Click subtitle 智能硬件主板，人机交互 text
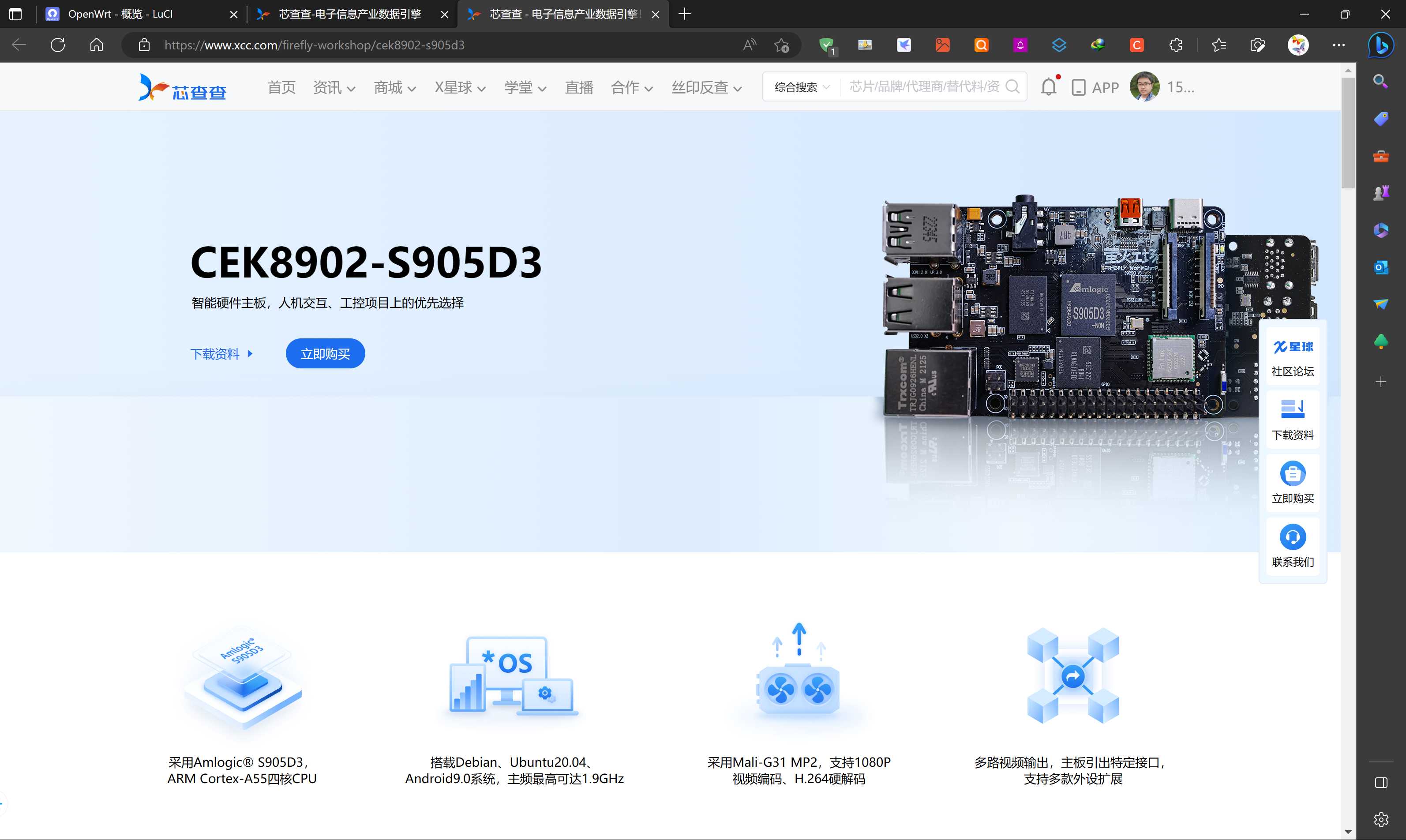Screen dimensions: 1406x840 pos(327,303)
